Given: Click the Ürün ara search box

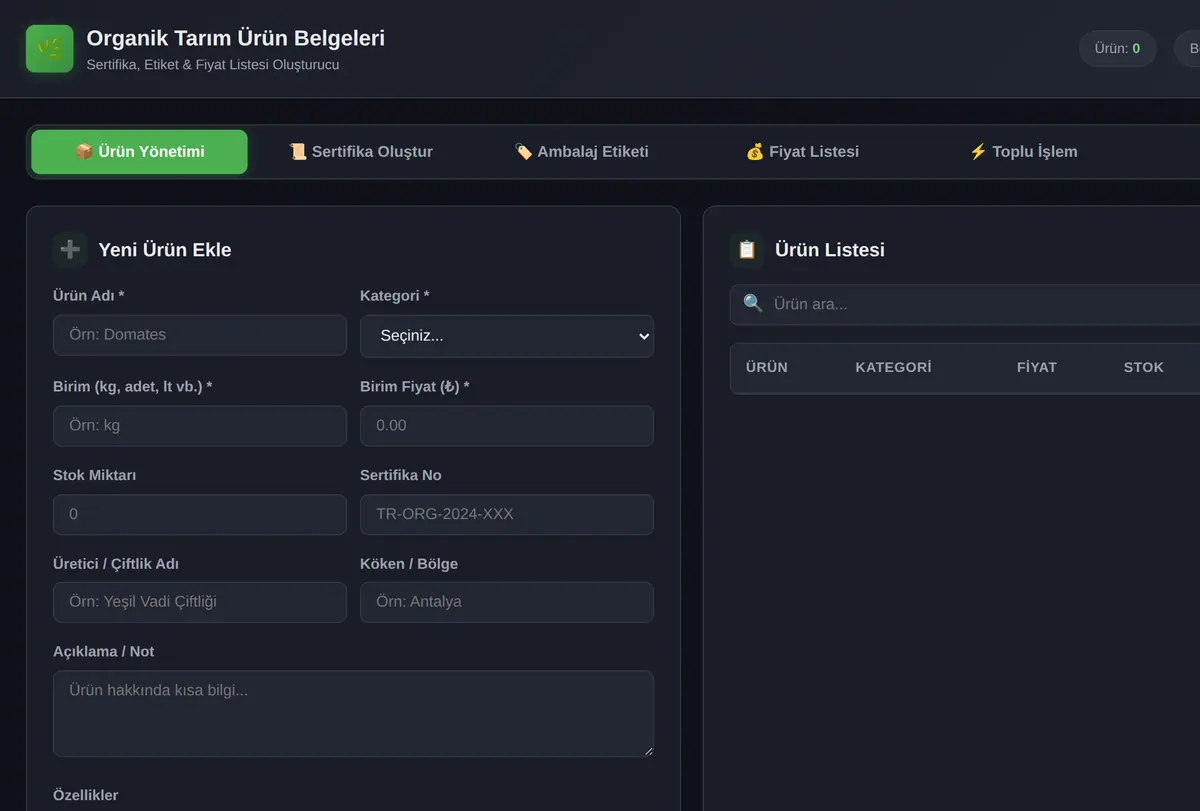Looking at the screenshot, I should click(965, 304).
